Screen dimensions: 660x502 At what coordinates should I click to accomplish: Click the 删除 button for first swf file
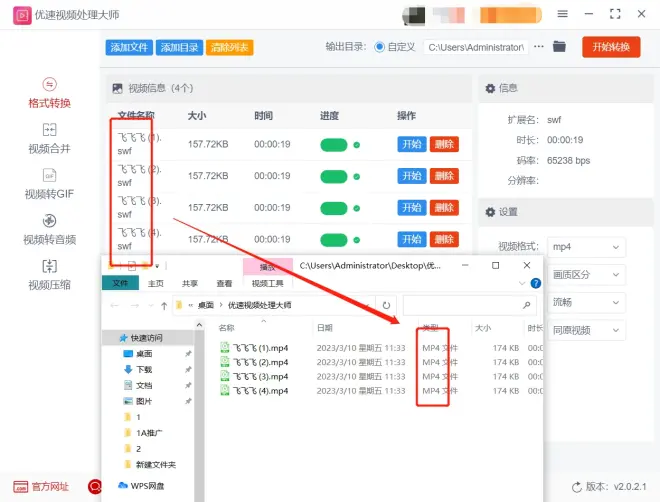[x=444, y=144]
